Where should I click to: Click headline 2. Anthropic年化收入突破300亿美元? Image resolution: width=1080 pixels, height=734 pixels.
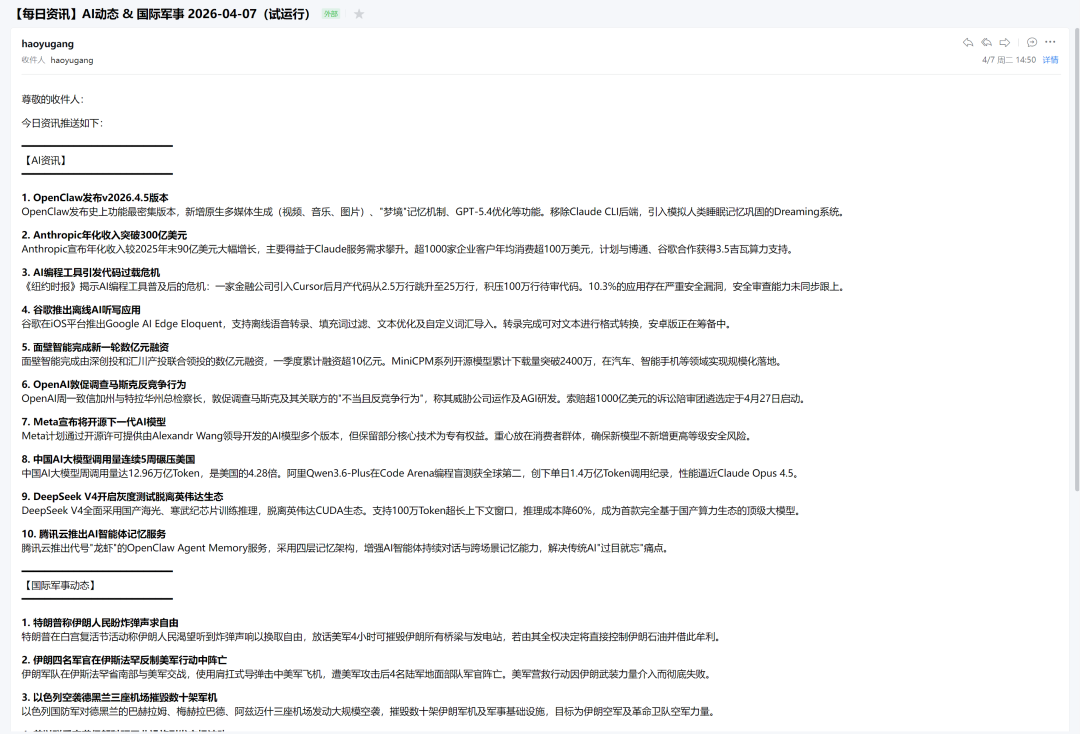(104, 235)
